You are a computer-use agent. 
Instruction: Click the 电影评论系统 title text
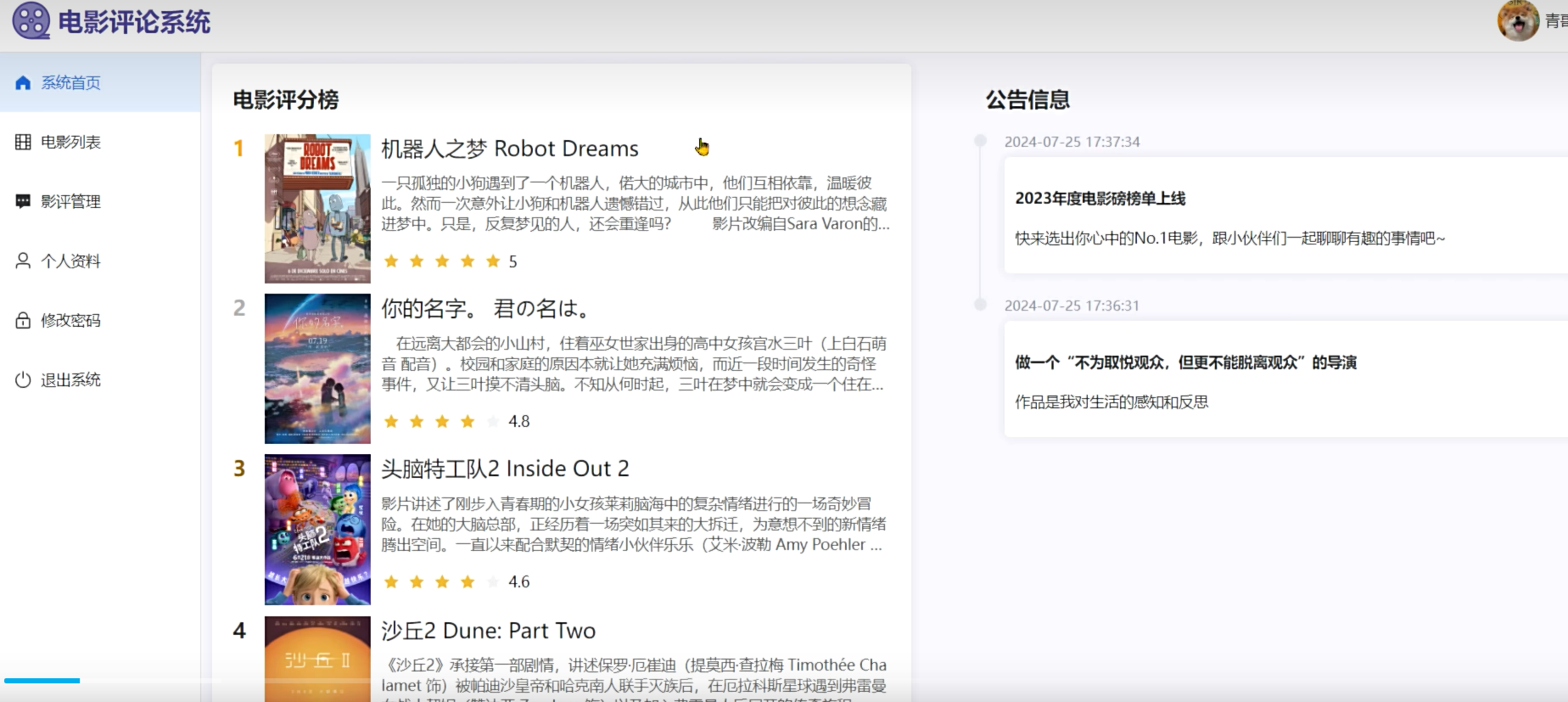[134, 21]
